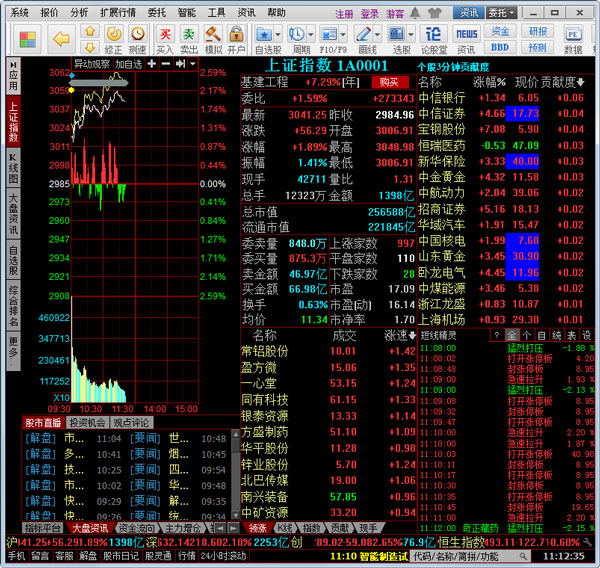This screenshot has height=568, width=600.
Task: Toggle the 表 filter in 短线精灵
Action: pos(571,336)
